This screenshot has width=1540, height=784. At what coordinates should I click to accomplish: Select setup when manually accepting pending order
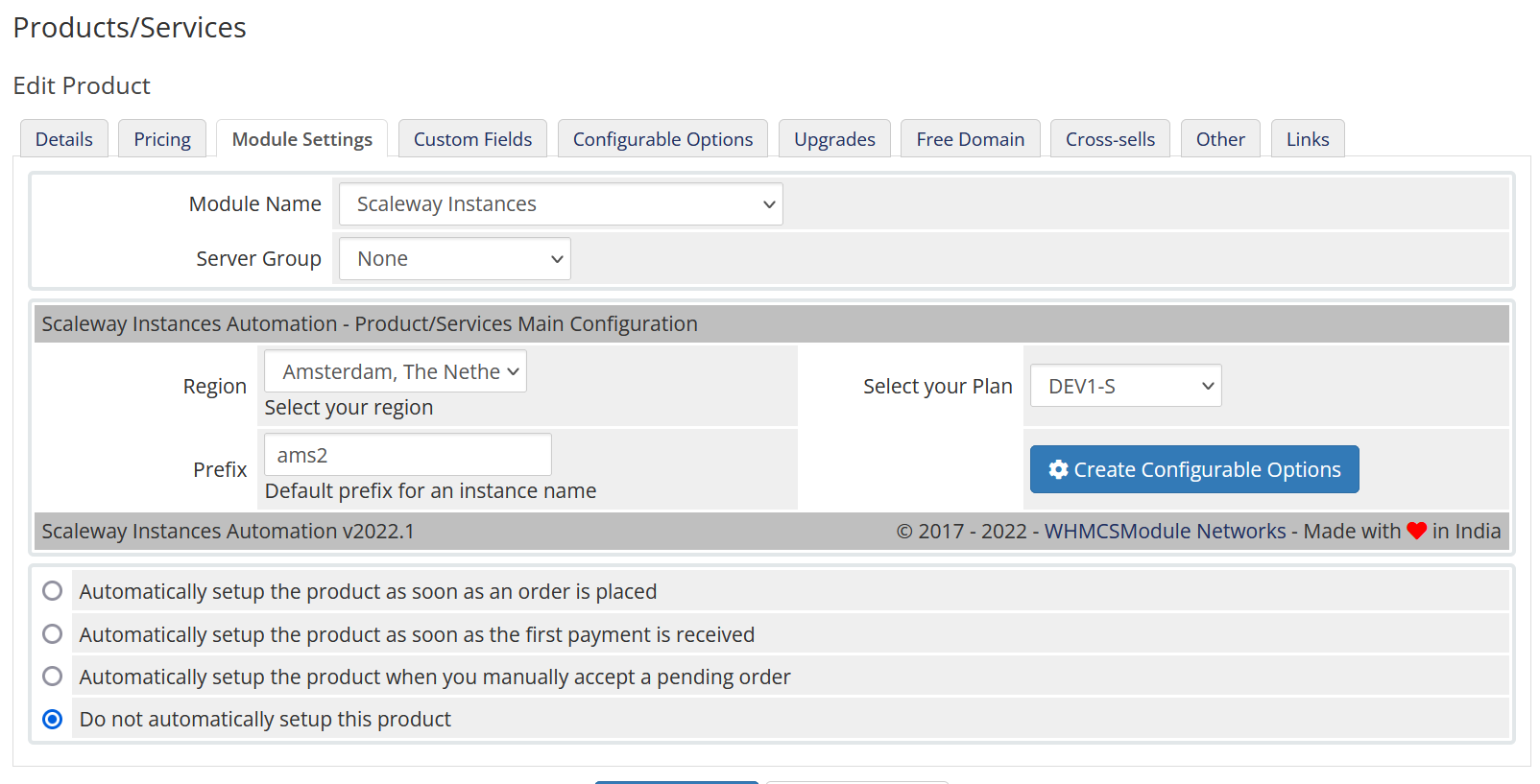click(53, 677)
